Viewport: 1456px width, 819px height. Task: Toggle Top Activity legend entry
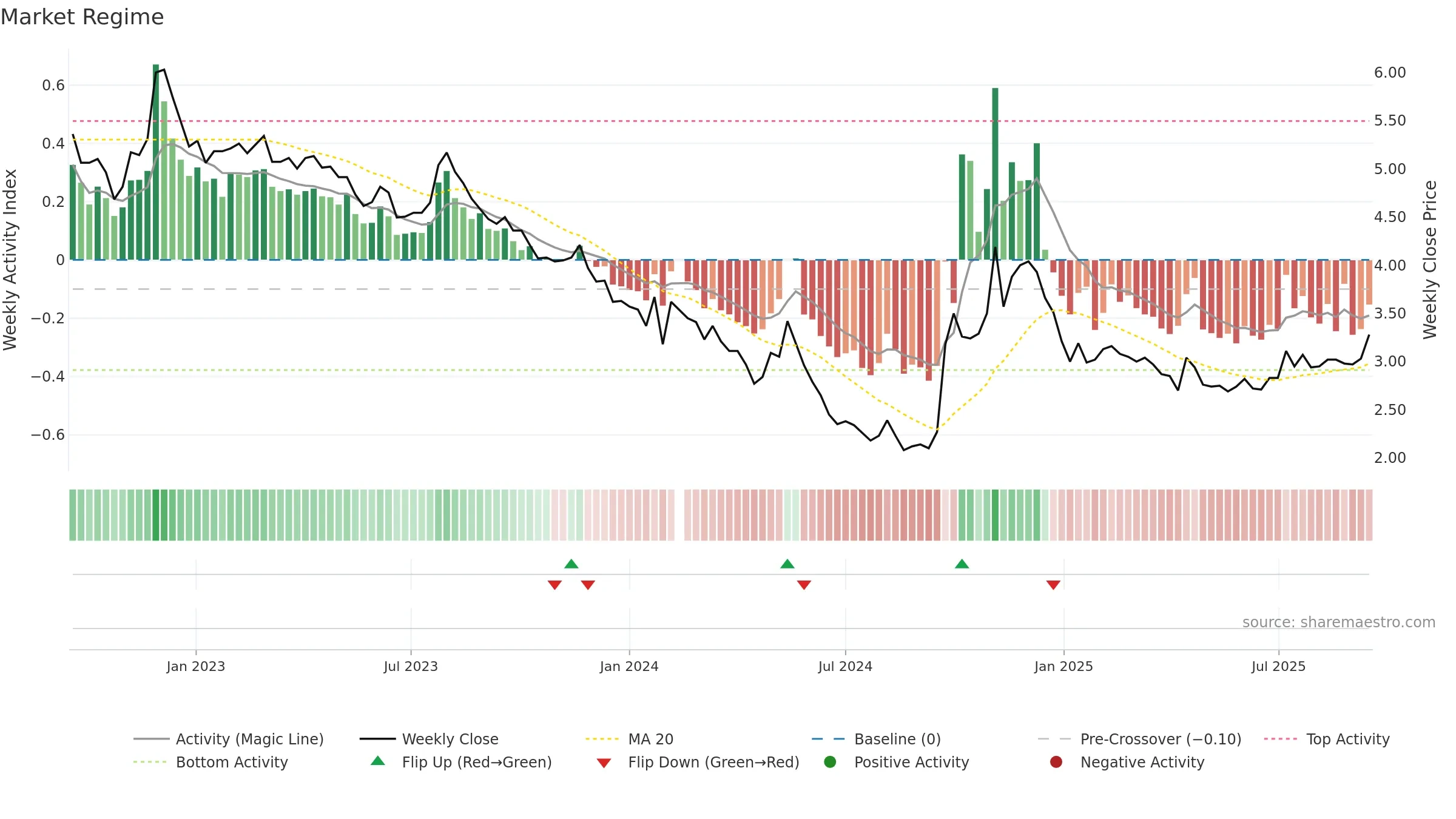click(x=1327, y=739)
